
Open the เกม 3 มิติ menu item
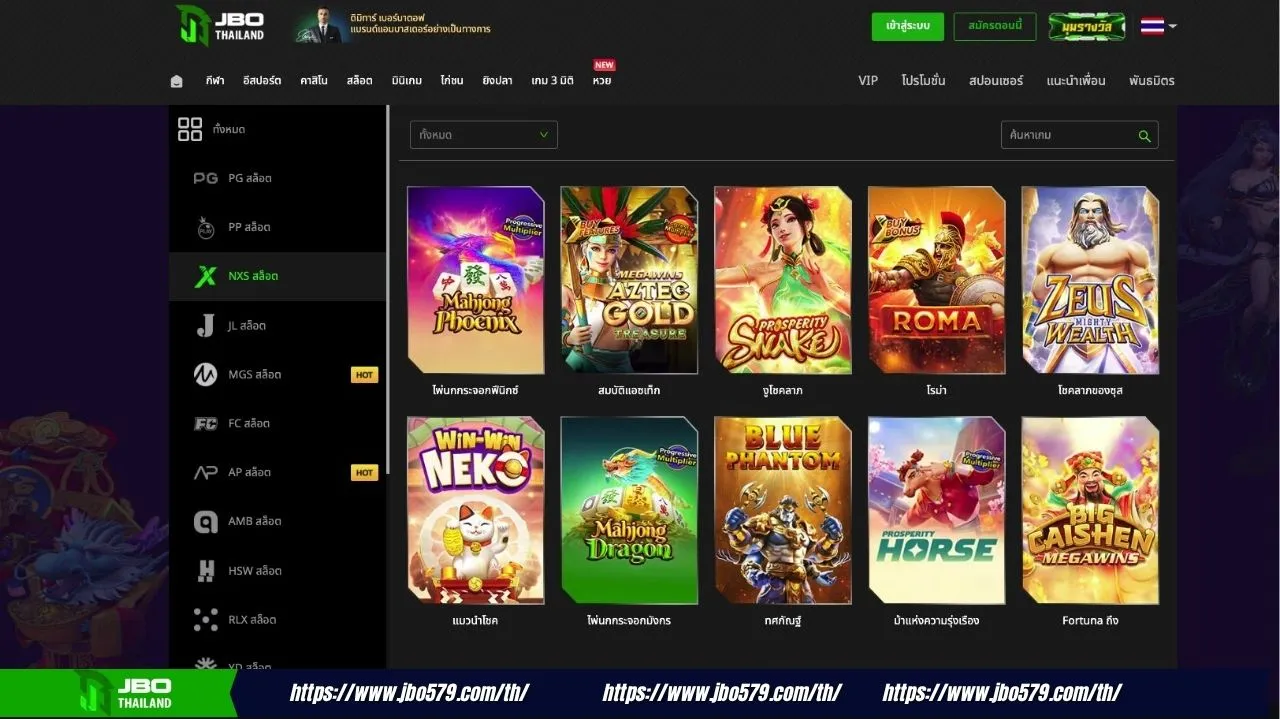coord(553,81)
